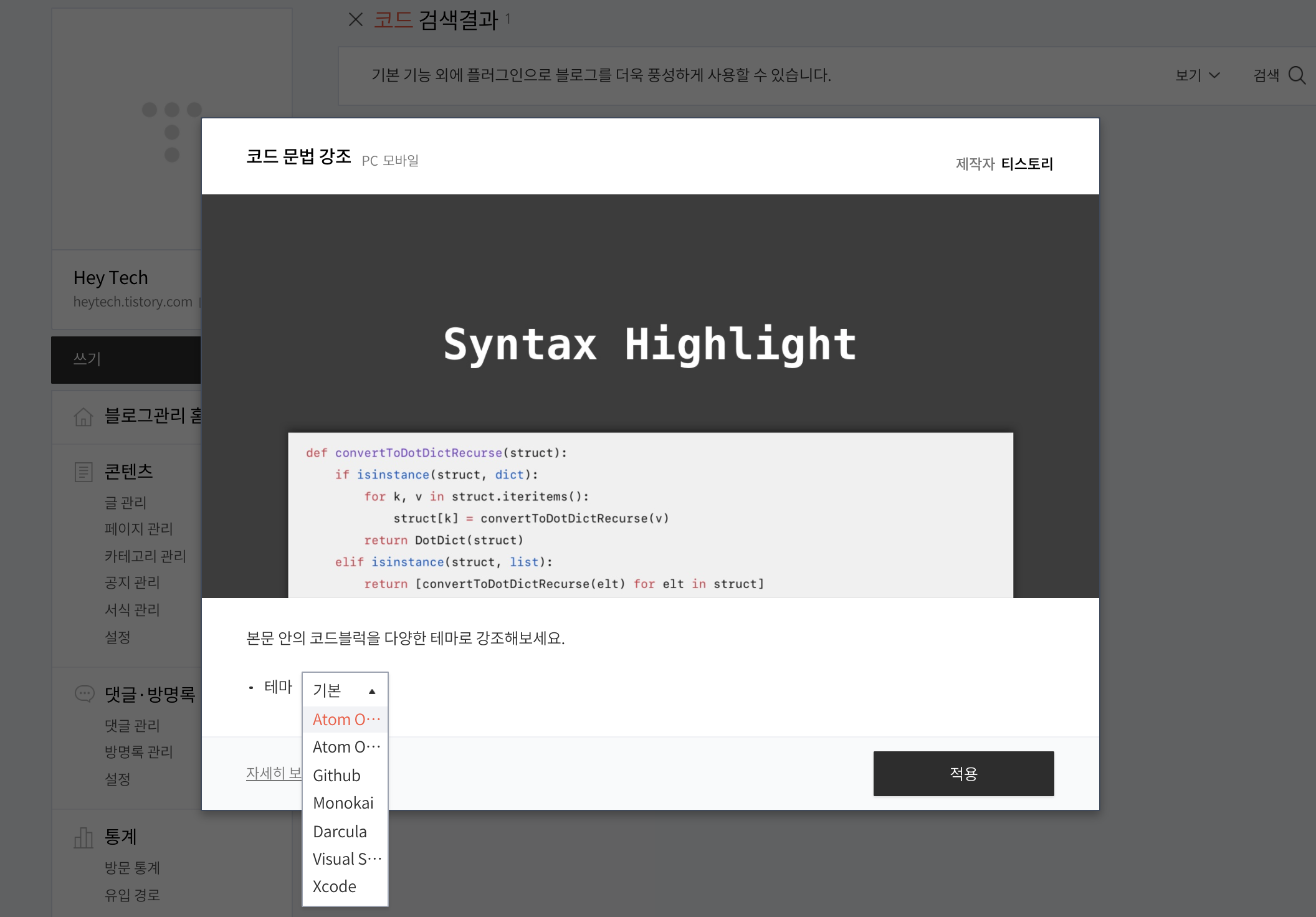Screen dimensions: 1316x917
Task: Click the search magnifier icon
Action: (x=1297, y=75)
